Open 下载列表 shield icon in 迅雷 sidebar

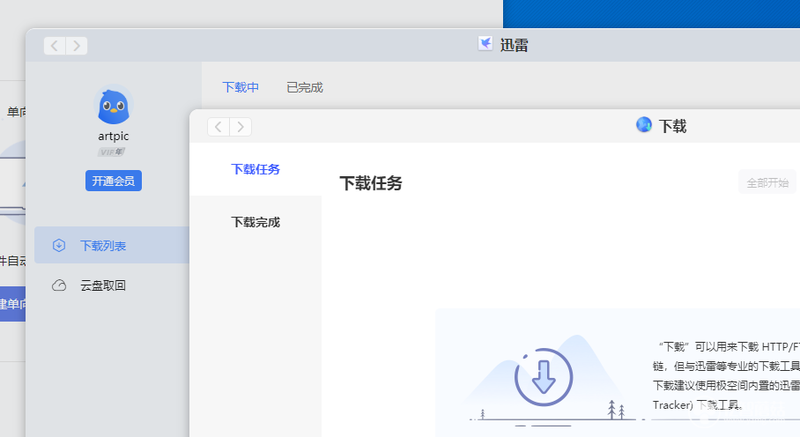click(x=59, y=245)
